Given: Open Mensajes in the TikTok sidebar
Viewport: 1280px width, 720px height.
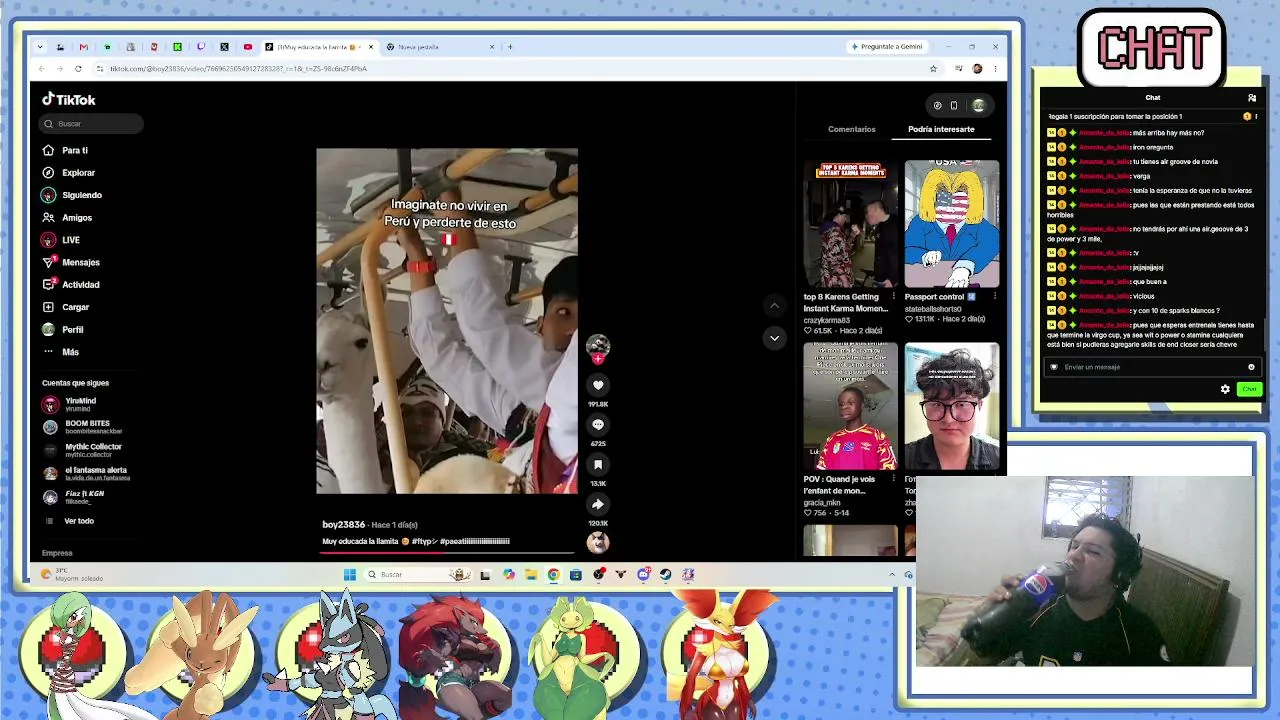Looking at the screenshot, I should point(70,262).
